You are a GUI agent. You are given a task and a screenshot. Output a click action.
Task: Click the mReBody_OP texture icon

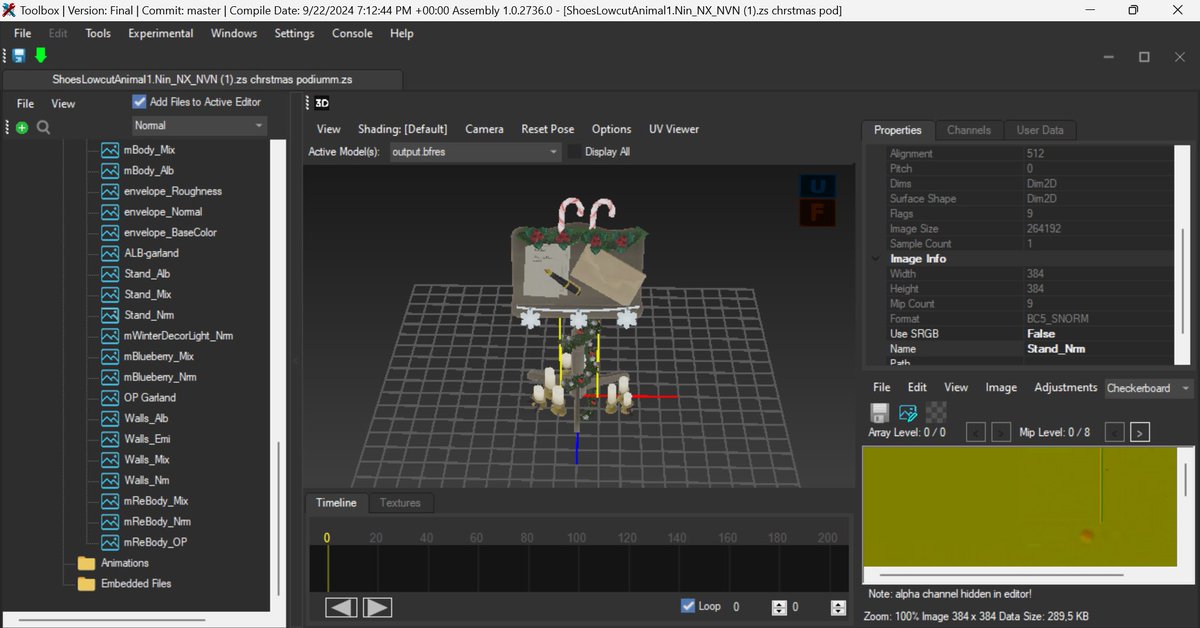(110, 542)
